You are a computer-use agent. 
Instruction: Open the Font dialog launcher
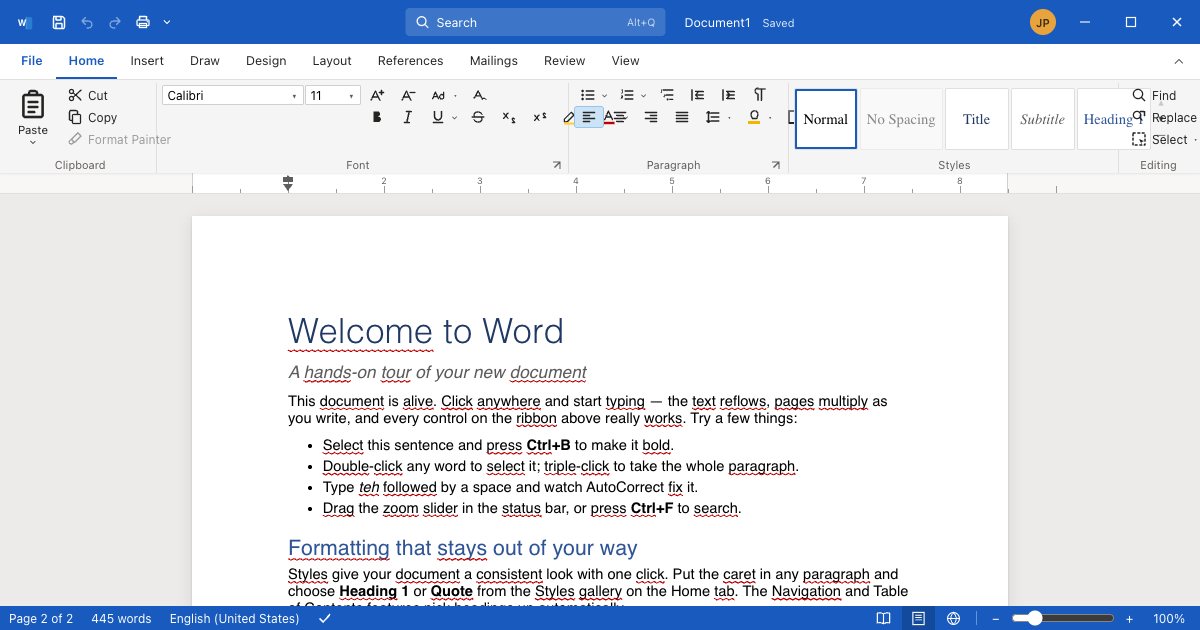557,164
